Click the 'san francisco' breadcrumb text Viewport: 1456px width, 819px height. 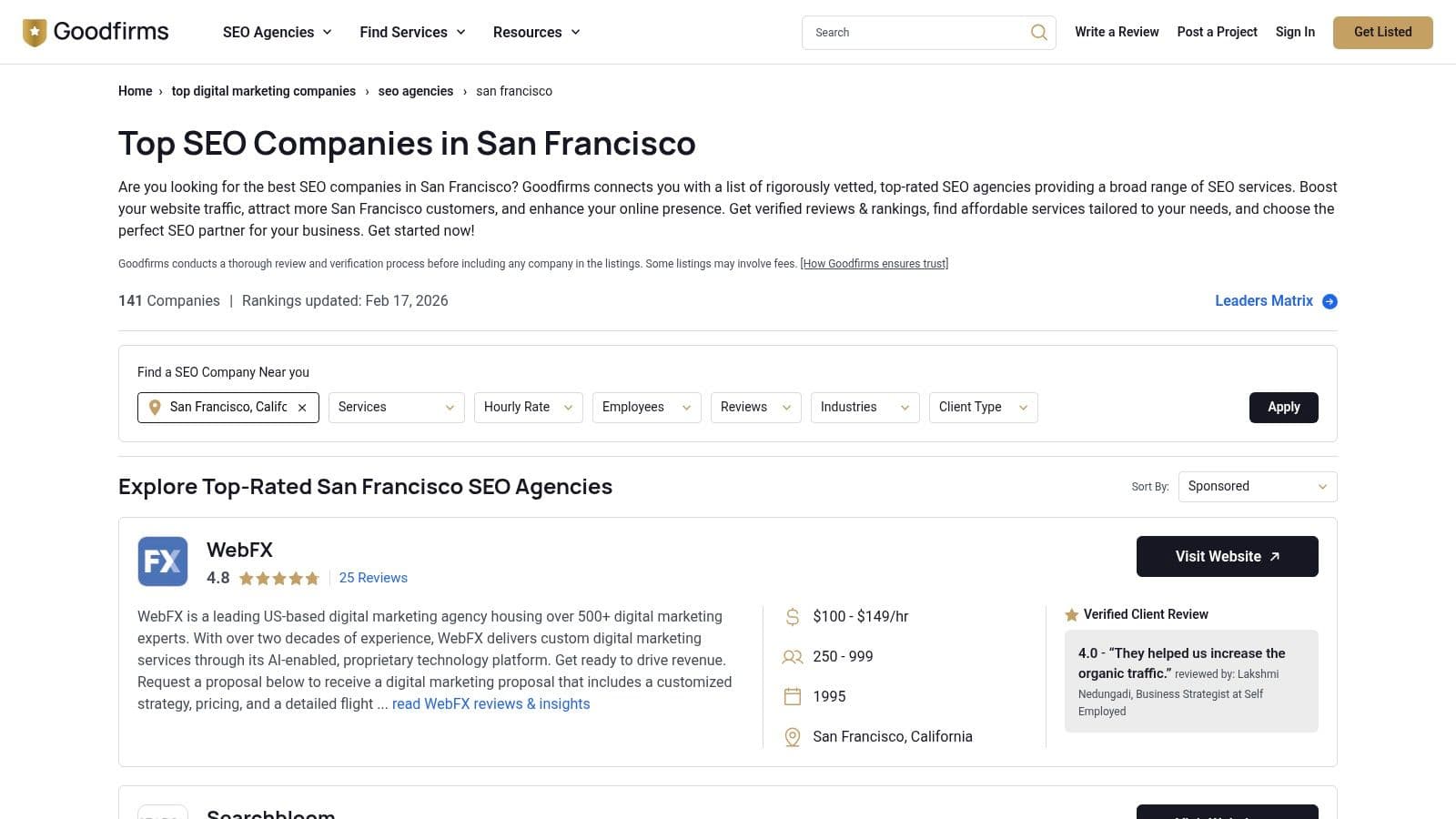pyautogui.click(x=514, y=91)
